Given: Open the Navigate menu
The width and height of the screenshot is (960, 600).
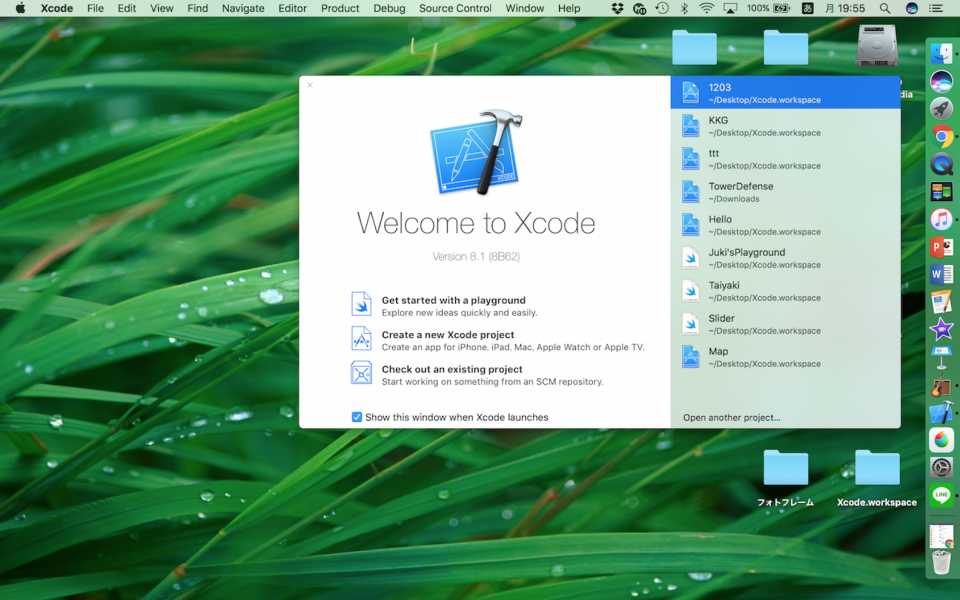Looking at the screenshot, I should (x=243, y=8).
